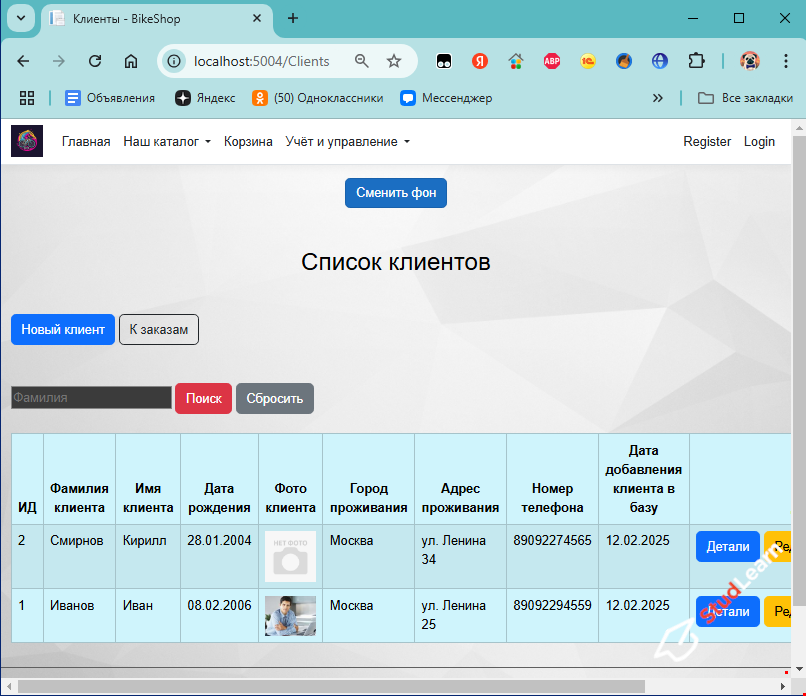This screenshot has height=696, width=806.
Task: Expand the Учёт и управление dropdown
Action: click(348, 142)
